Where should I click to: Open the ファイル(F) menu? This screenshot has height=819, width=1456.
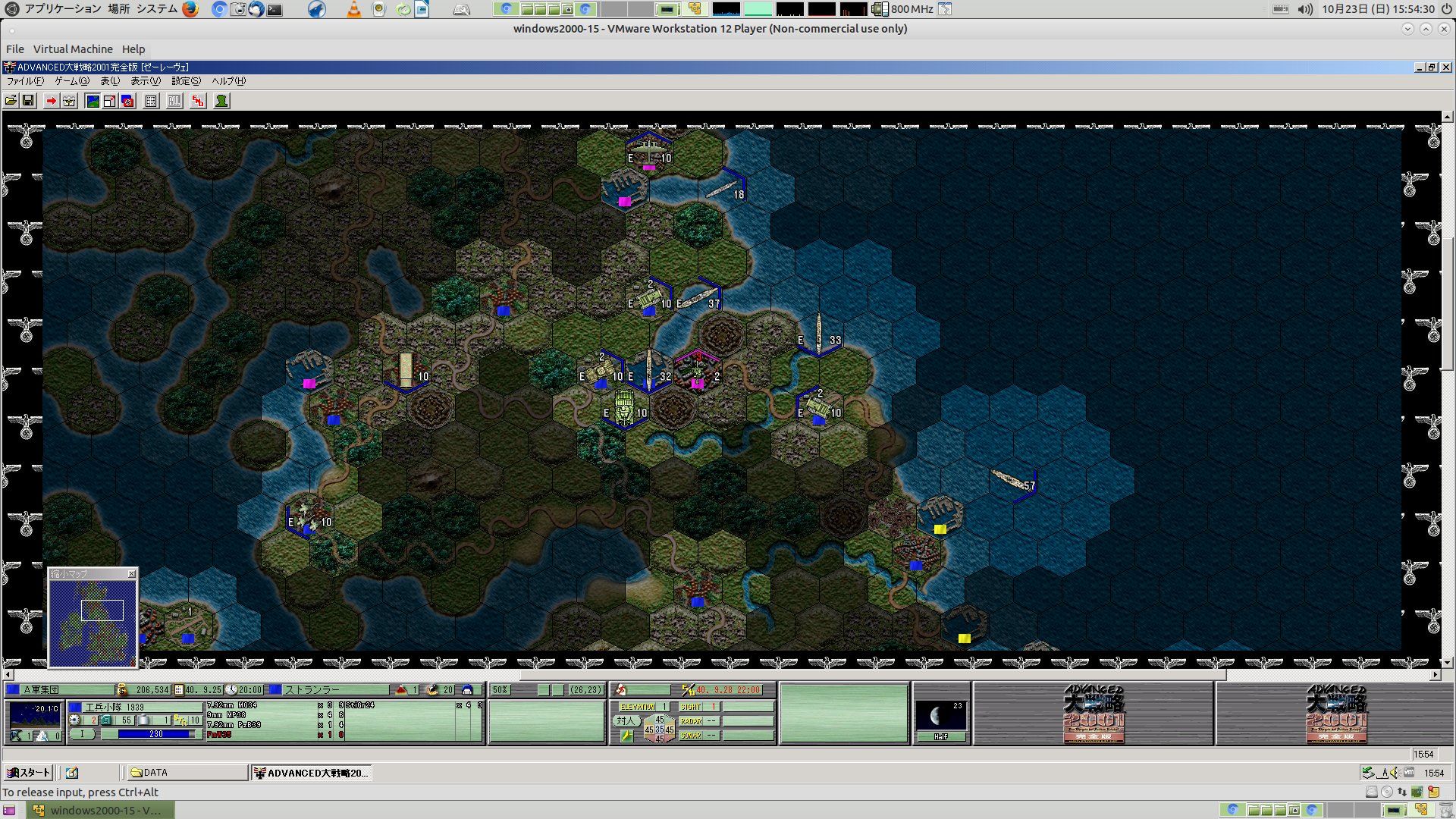tap(26, 81)
